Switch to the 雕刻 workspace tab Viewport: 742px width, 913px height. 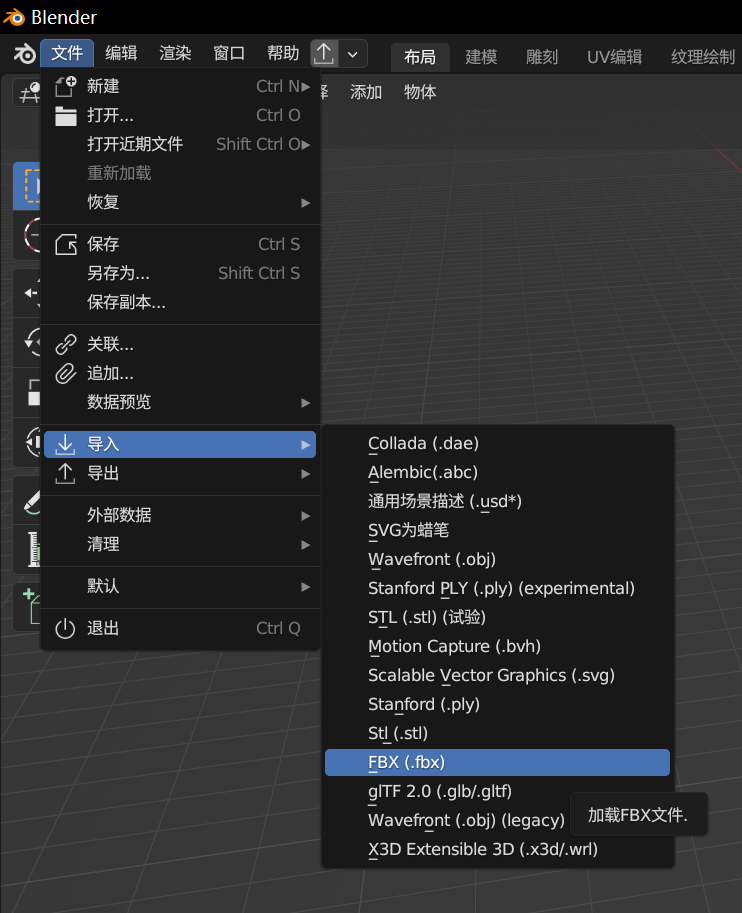[542, 57]
